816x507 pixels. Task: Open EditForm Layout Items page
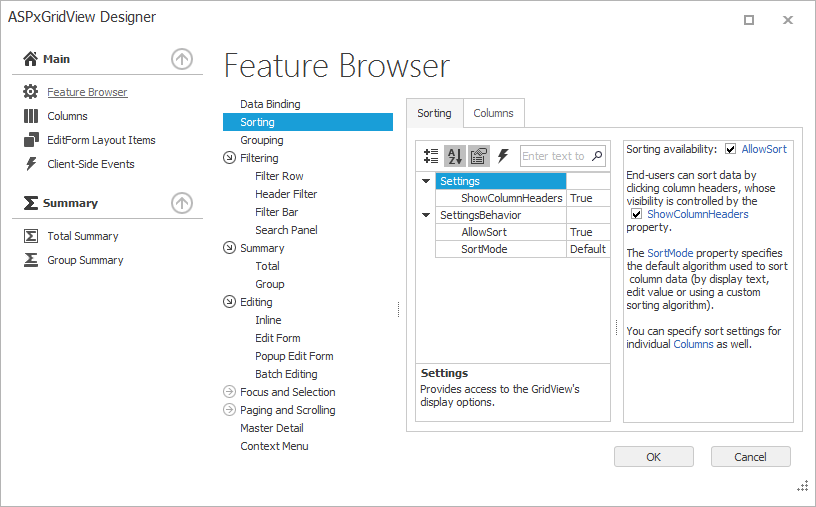101,140
